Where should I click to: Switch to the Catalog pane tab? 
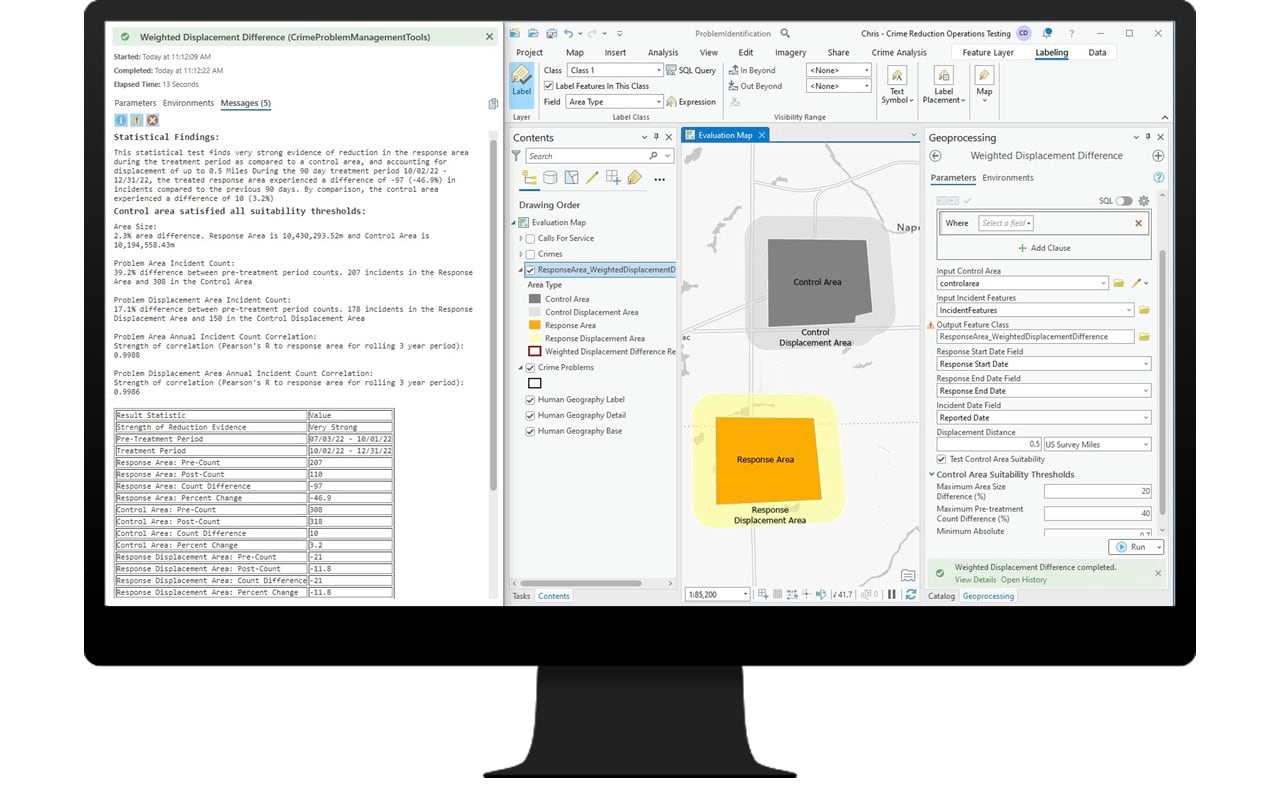point(942,596)
